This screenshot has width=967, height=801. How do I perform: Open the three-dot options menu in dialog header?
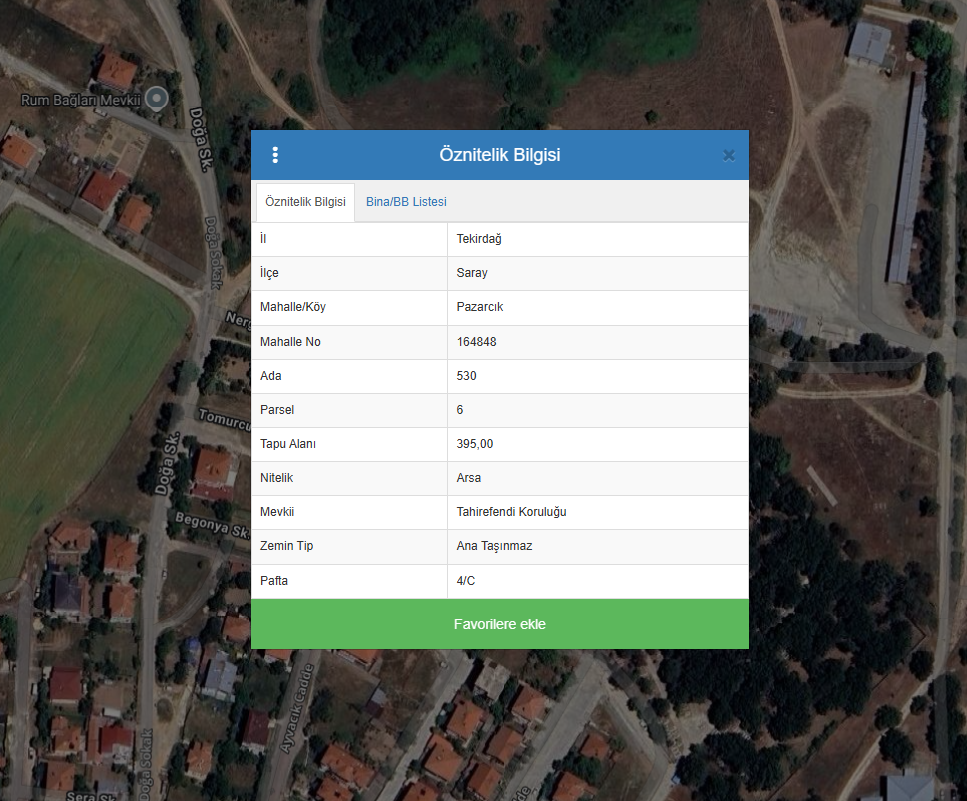[x=275, y=155]
